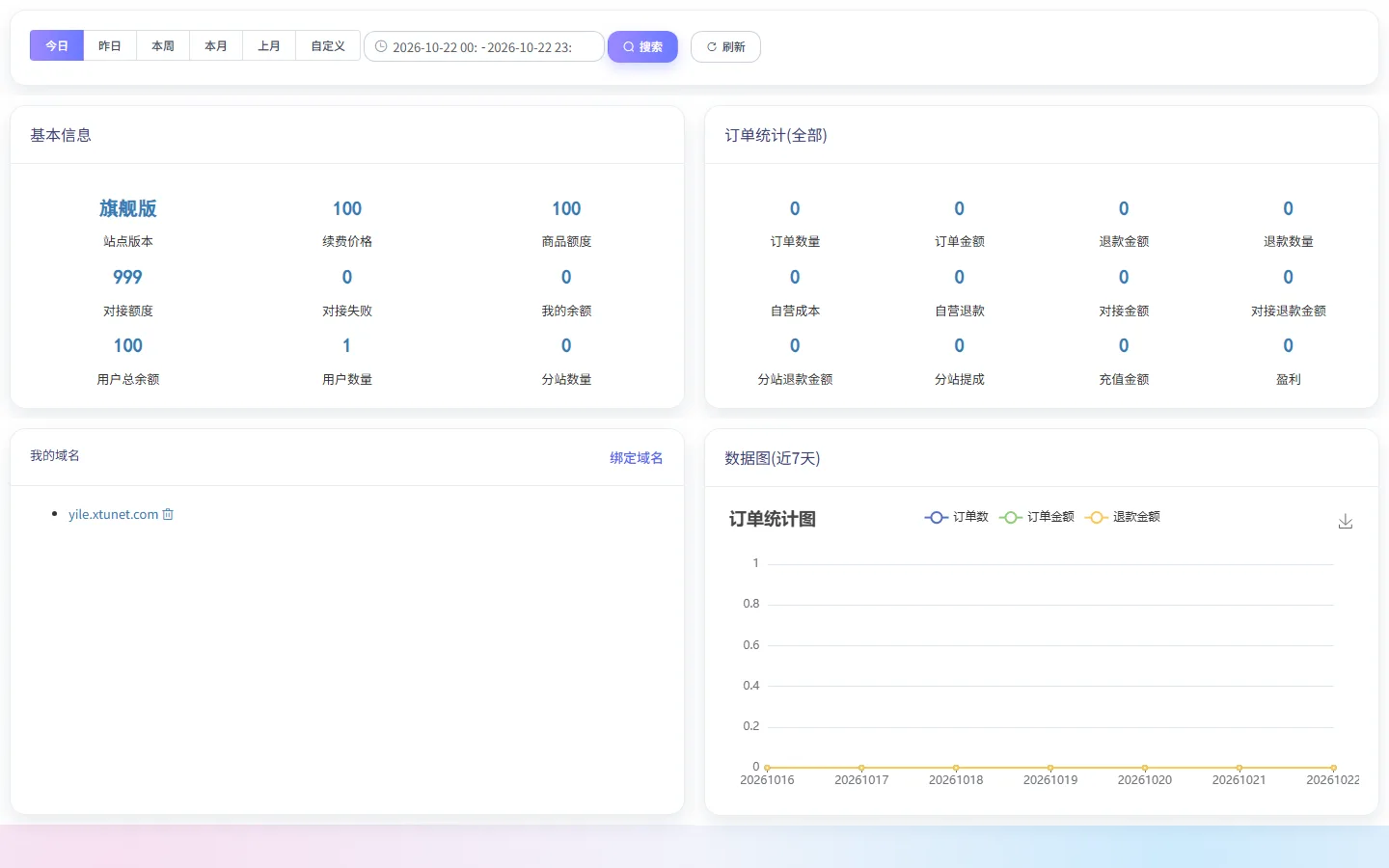Click the 数据图(近7天) panel heading
This screenshot has width=1389, height=868.
pyautogui.click(x=773, y=458)
